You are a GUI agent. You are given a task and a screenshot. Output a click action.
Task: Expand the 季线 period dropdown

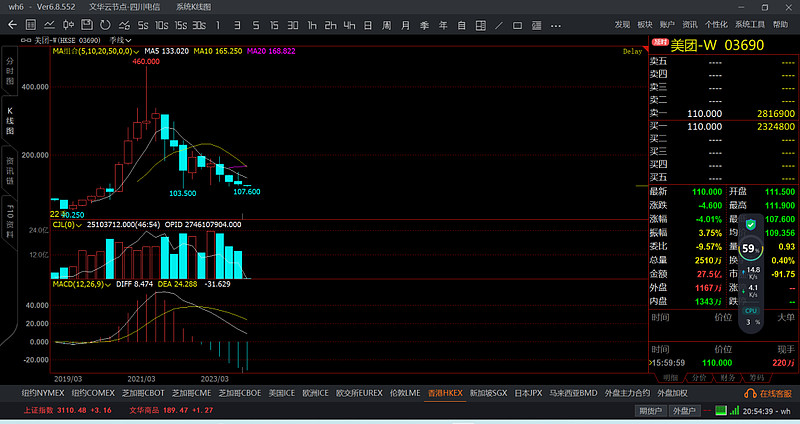pyautogui.click(x=120, y=40)
